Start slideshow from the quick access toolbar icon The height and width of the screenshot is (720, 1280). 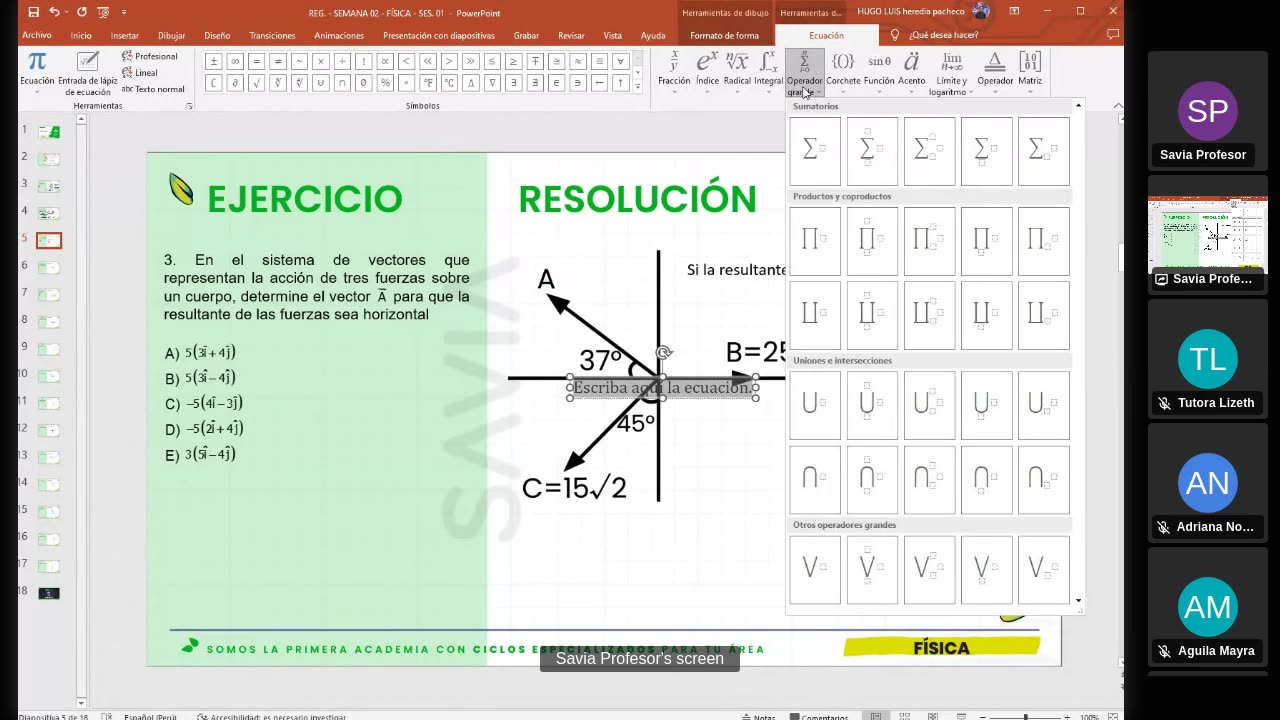[x=103, y=12]
